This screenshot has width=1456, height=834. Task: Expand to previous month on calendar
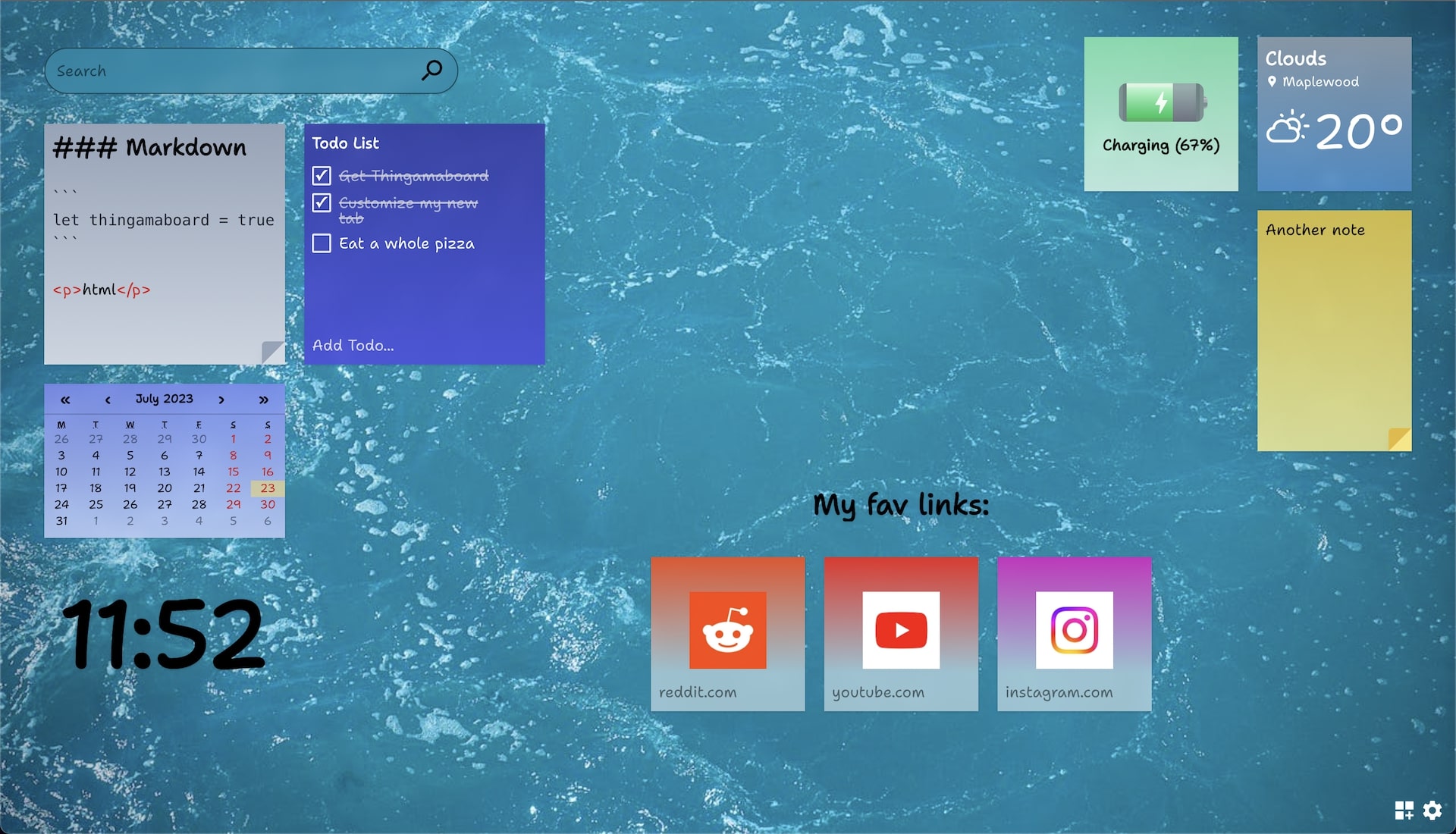point(108,400)
